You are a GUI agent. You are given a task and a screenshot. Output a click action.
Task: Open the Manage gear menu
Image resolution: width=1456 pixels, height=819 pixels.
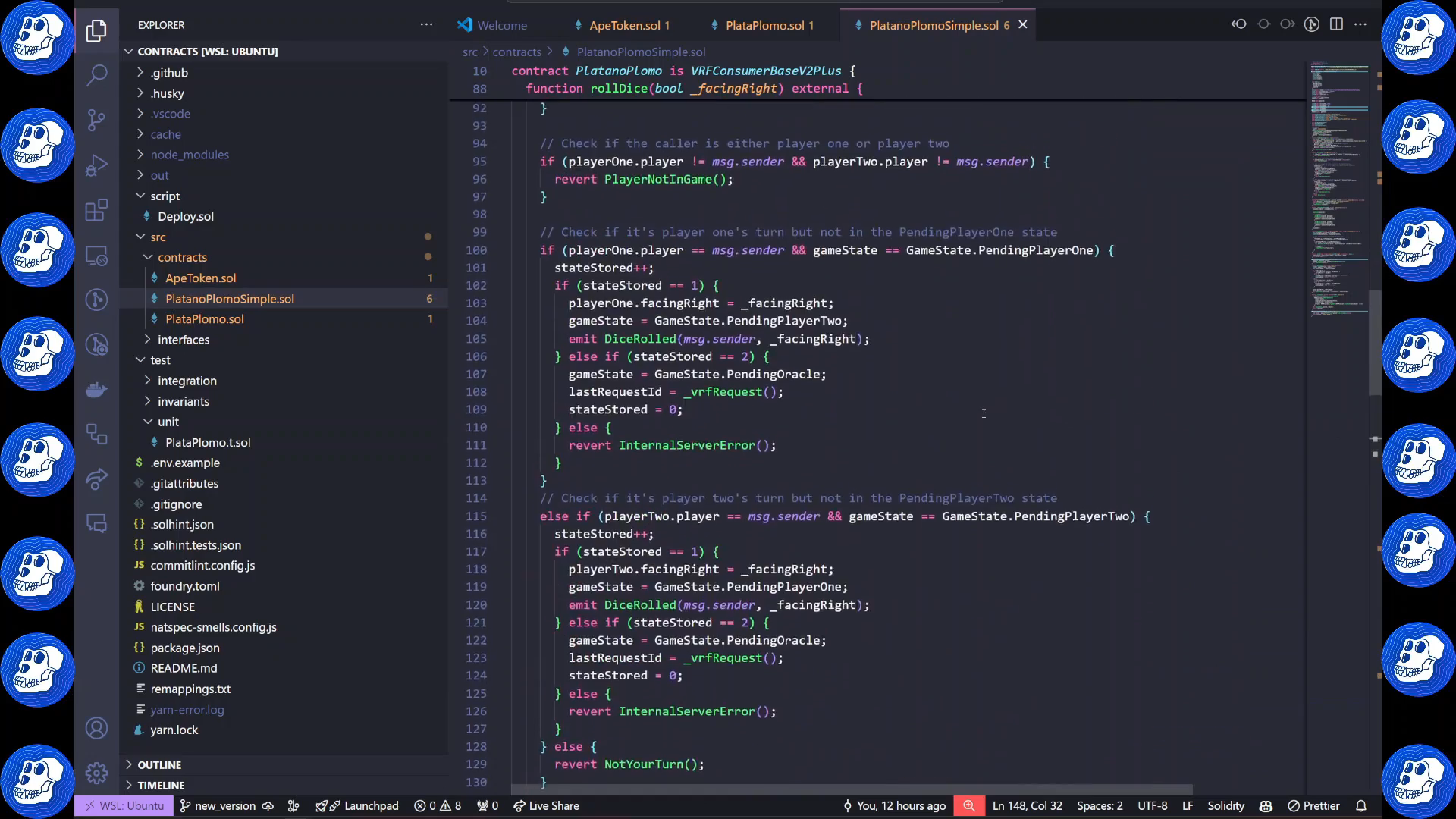(x=96, y=773)
